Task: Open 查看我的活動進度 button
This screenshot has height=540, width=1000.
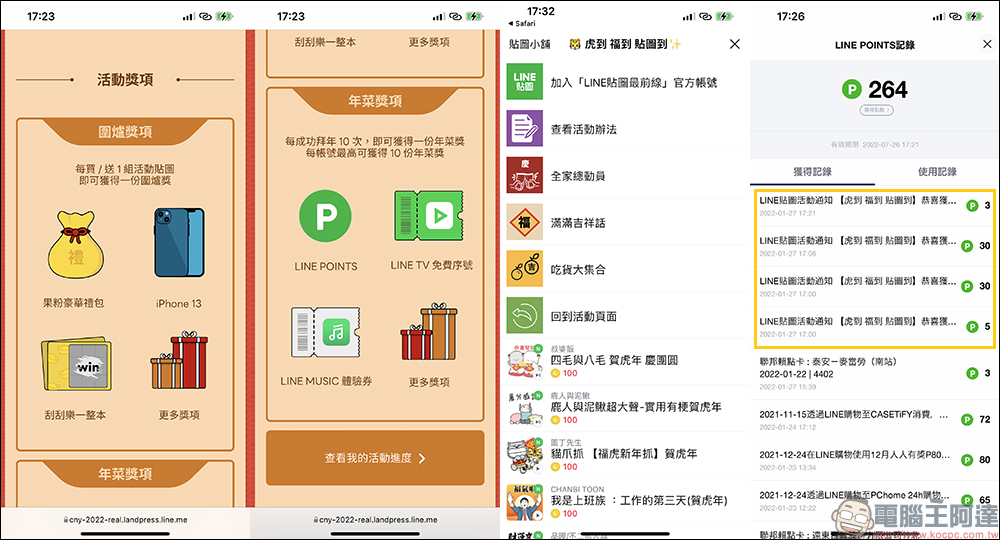Action: 375,458
